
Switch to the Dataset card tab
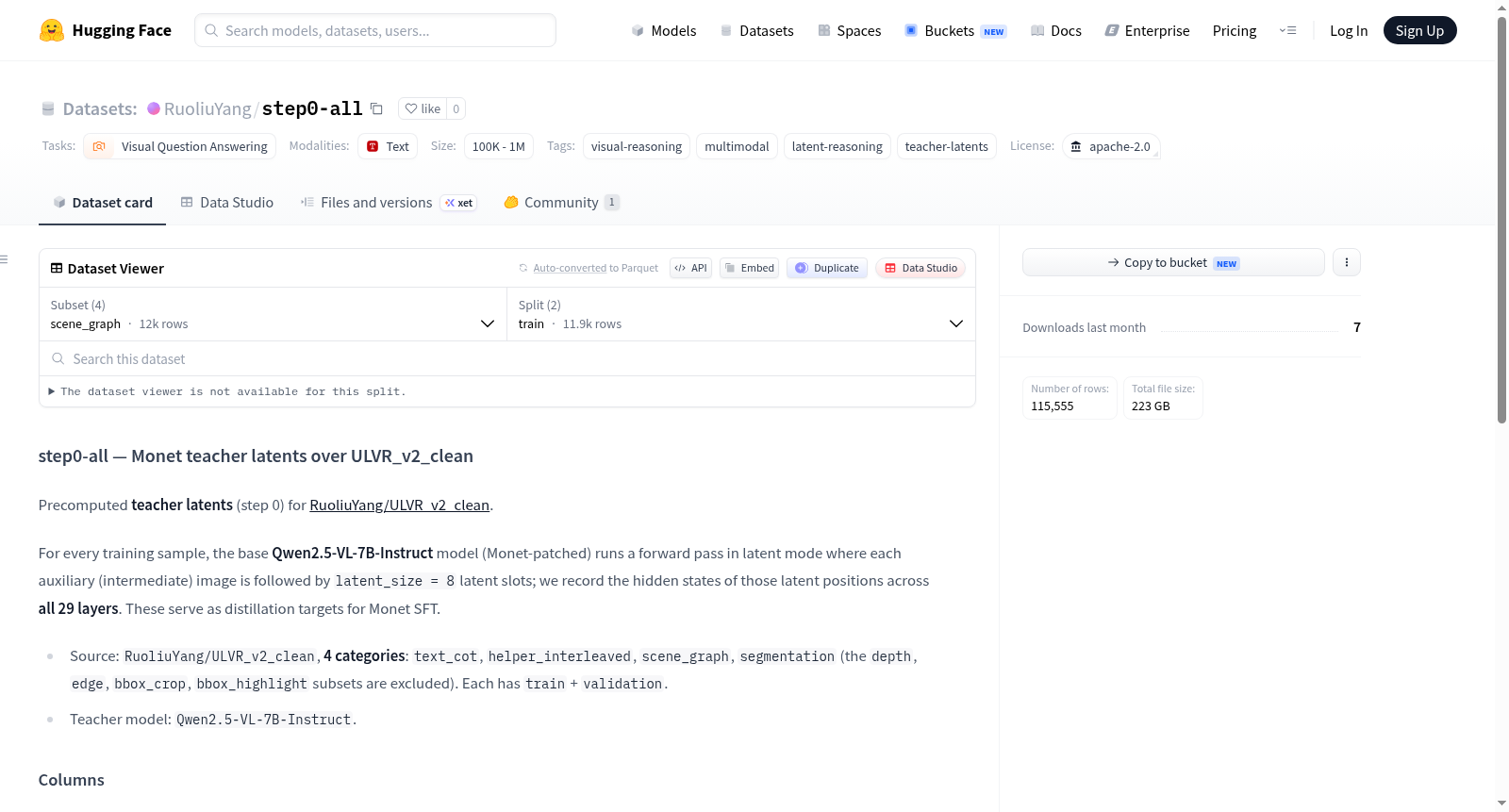[102, 202]
